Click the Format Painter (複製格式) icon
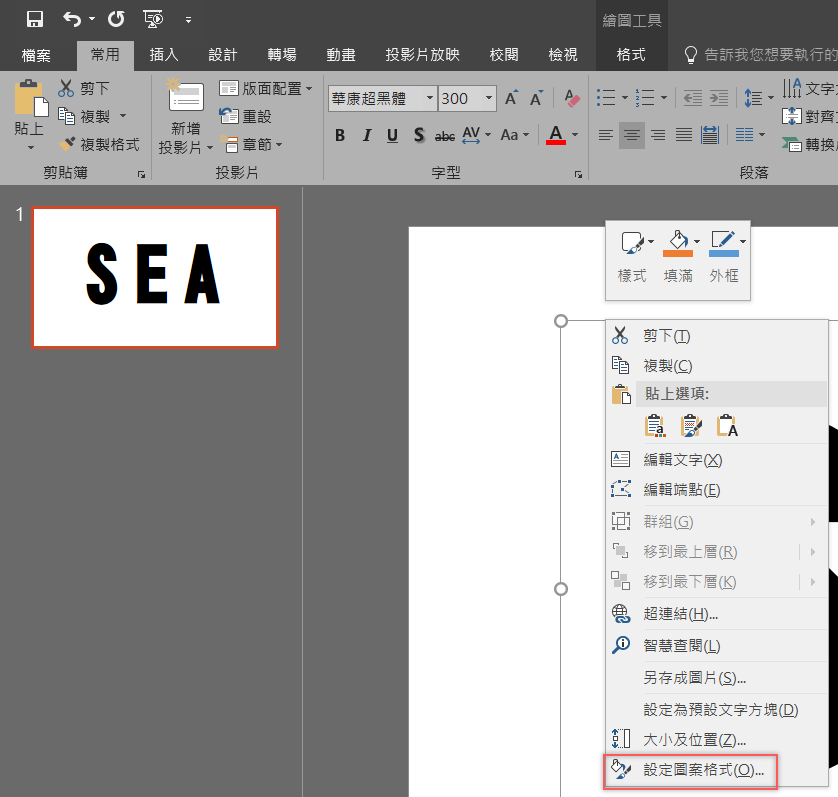This screenshot has height=797, width=838. tap(68, 145)
